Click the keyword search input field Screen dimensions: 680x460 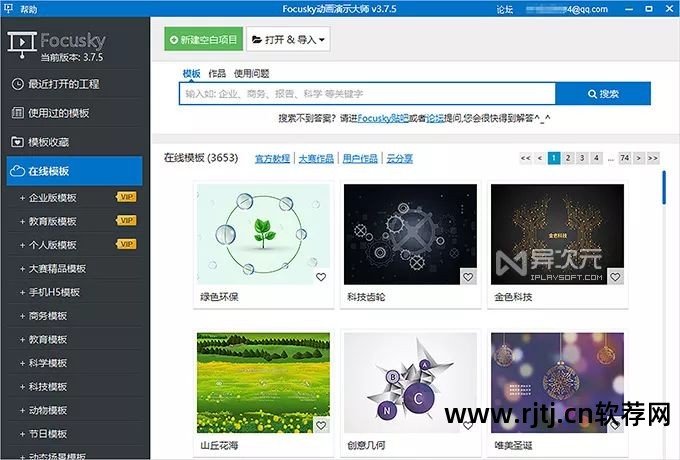pos(367,94)
